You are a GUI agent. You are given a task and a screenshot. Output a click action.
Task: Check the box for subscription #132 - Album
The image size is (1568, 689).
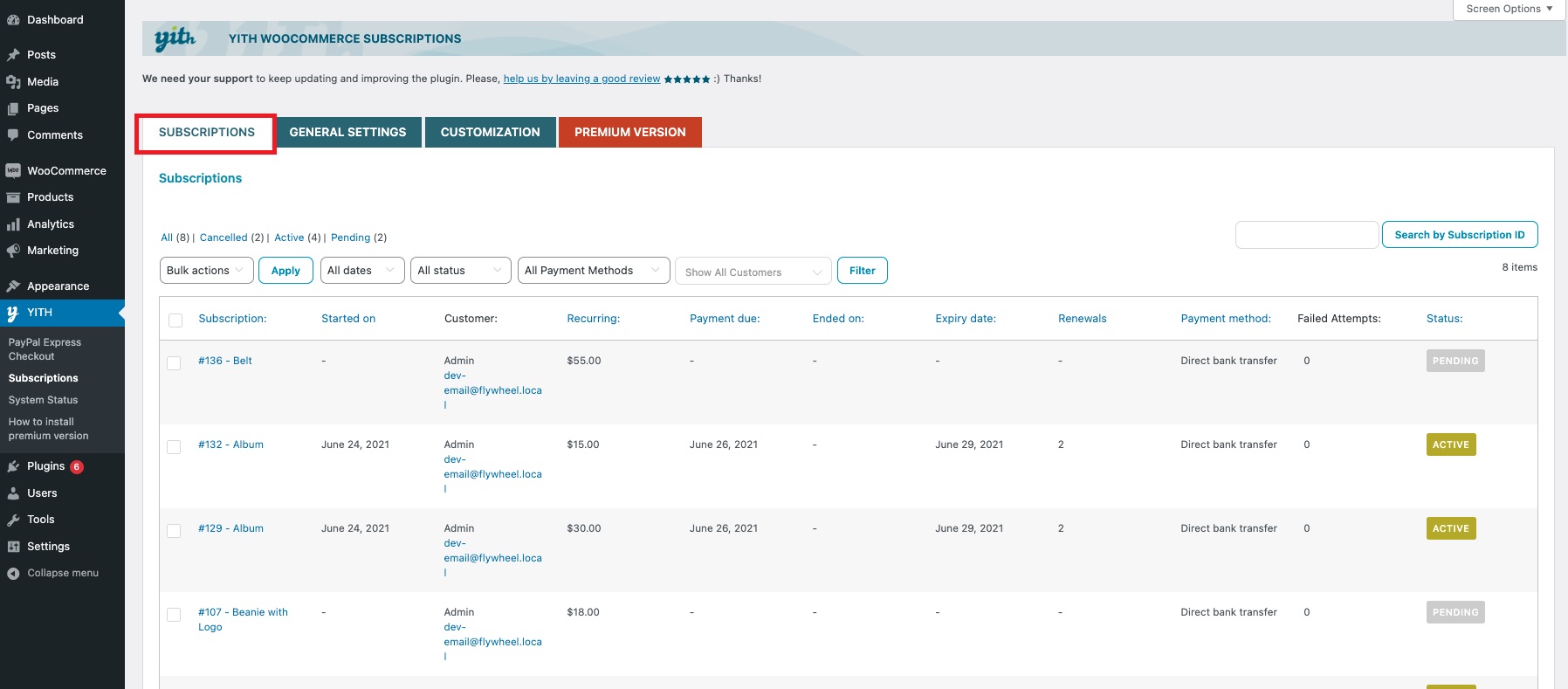(174, 446)
